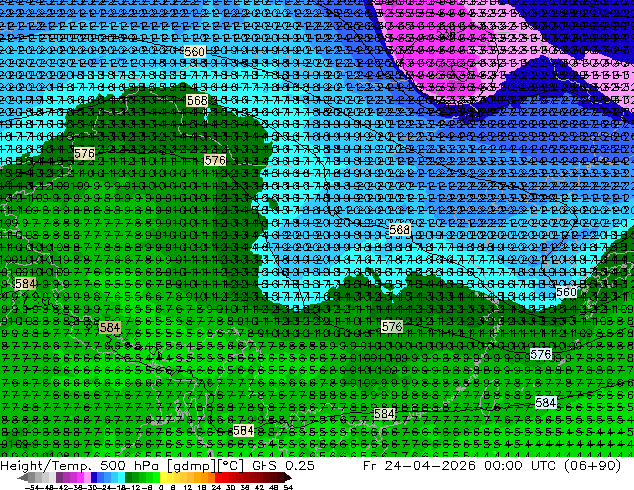634x490 pixels.
Task: Click the 'Fr' weekday text
Action: [370, 465]
